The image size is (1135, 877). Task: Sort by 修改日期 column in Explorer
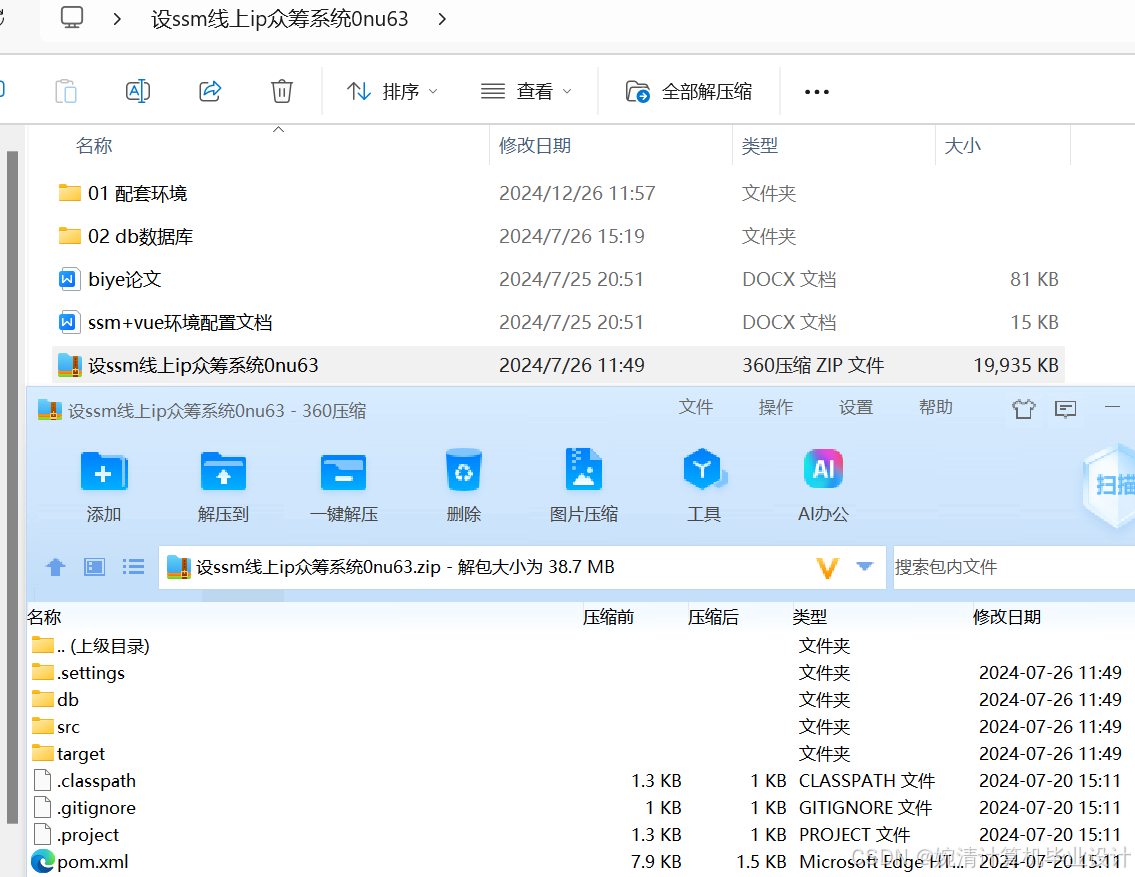[535, 145]
